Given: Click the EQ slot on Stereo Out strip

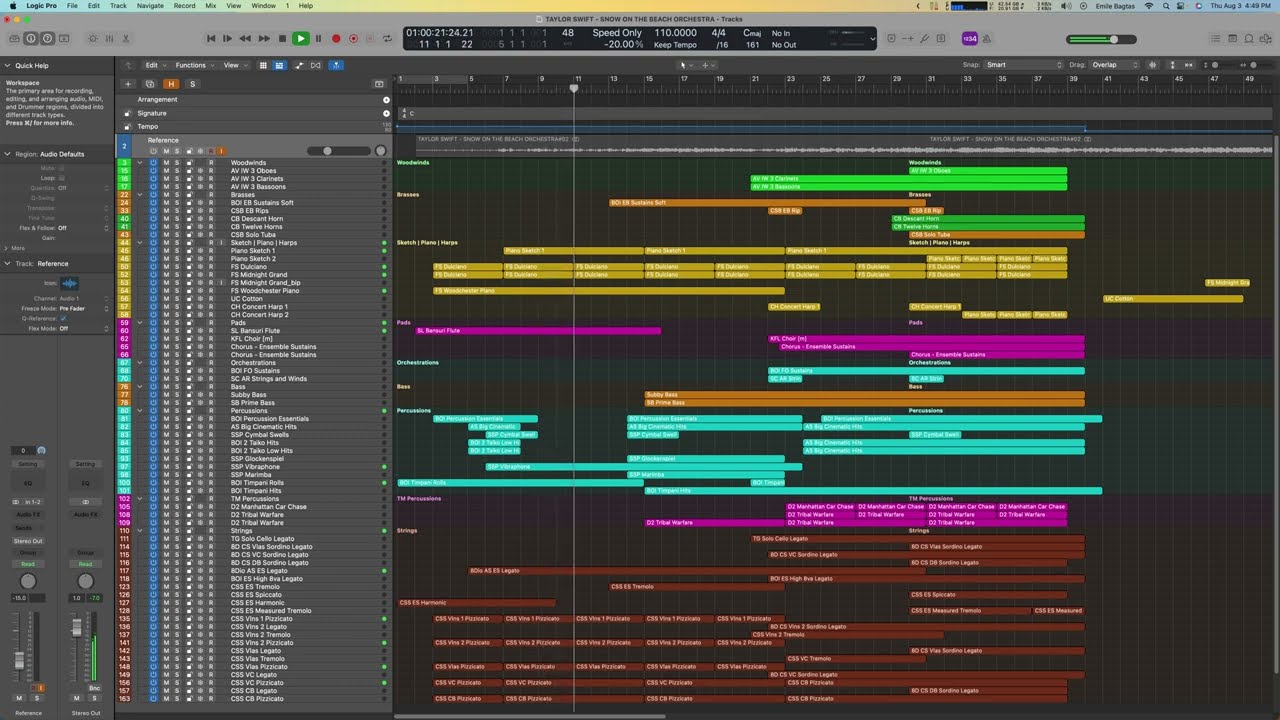Looking at the screenshot, I should tap(85, 483).
